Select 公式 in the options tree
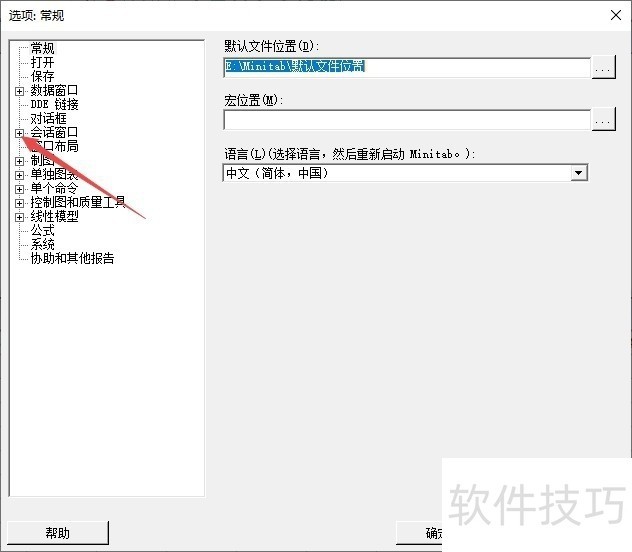632x552 pixels. tap(42, 230)
